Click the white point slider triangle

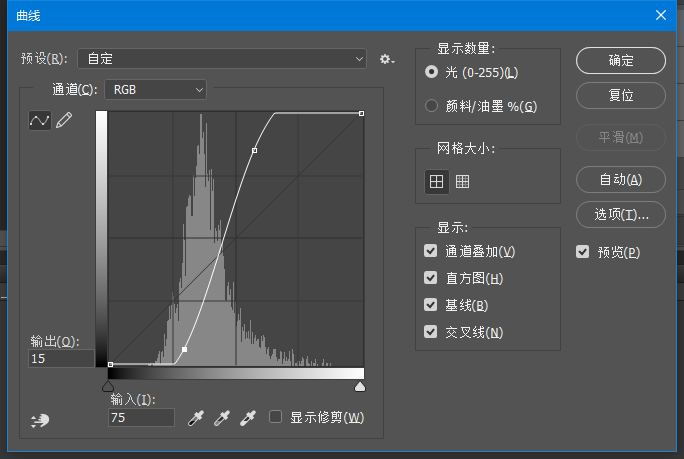click(360, 386)
